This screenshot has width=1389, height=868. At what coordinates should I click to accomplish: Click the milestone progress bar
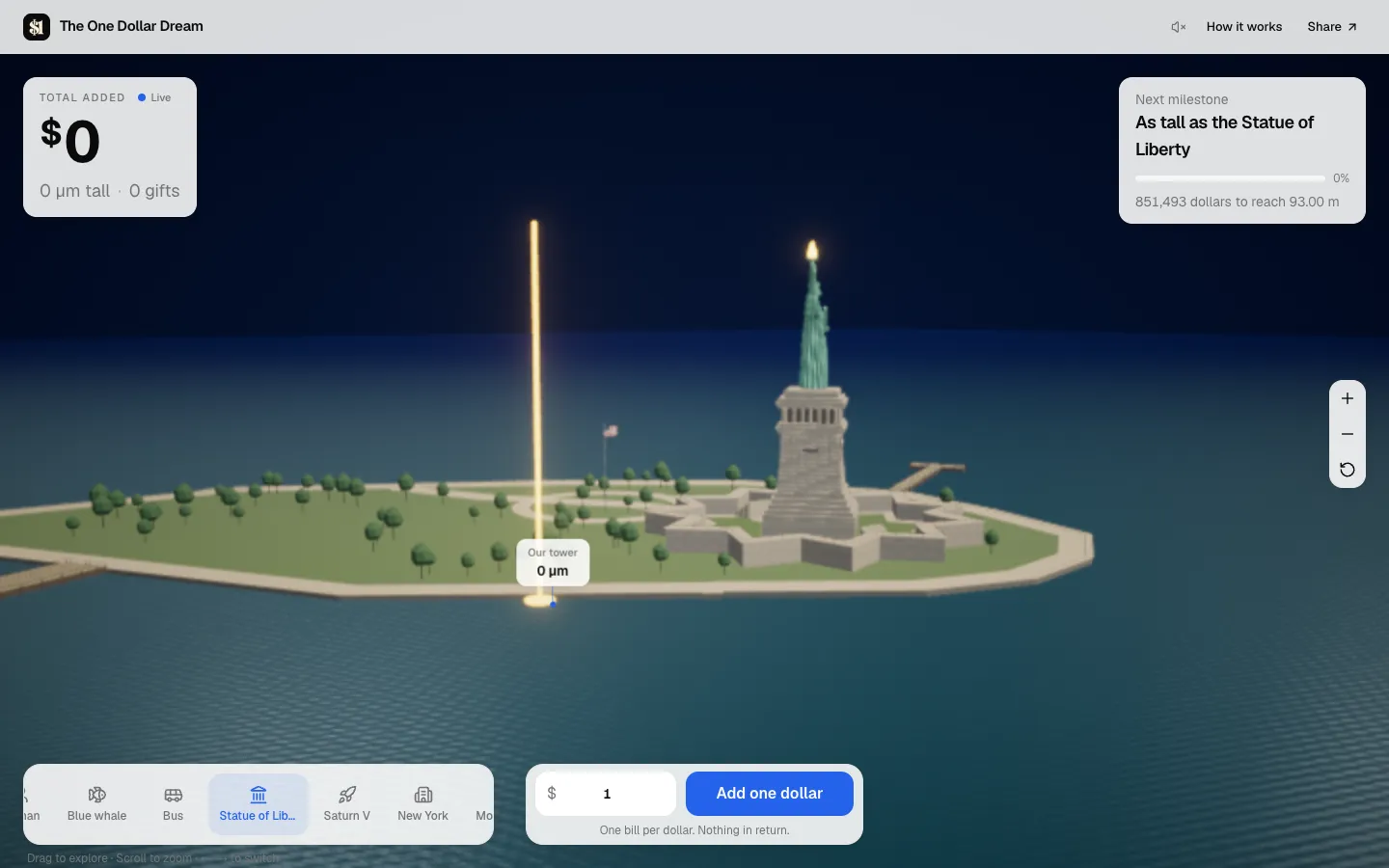coord(1230,178)
